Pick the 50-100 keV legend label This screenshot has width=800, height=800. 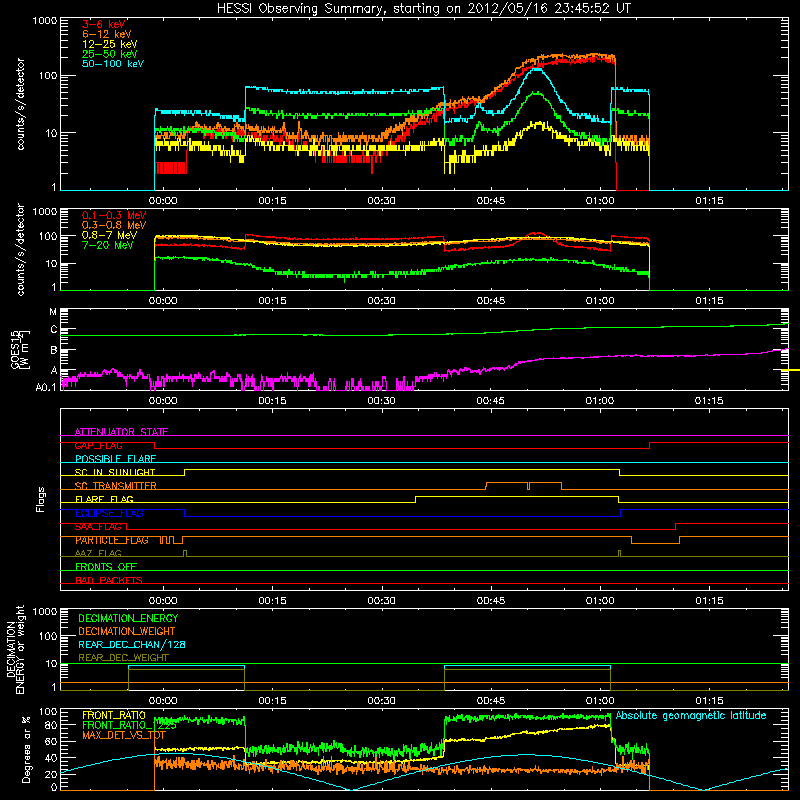113,64
